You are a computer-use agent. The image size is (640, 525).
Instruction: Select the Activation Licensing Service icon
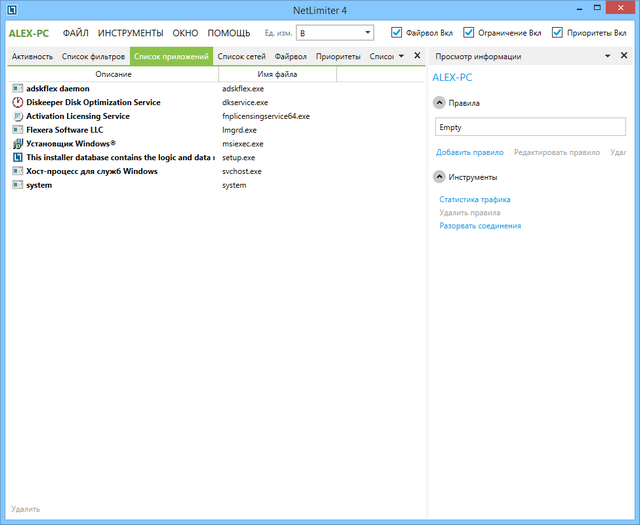click(17, 116)
